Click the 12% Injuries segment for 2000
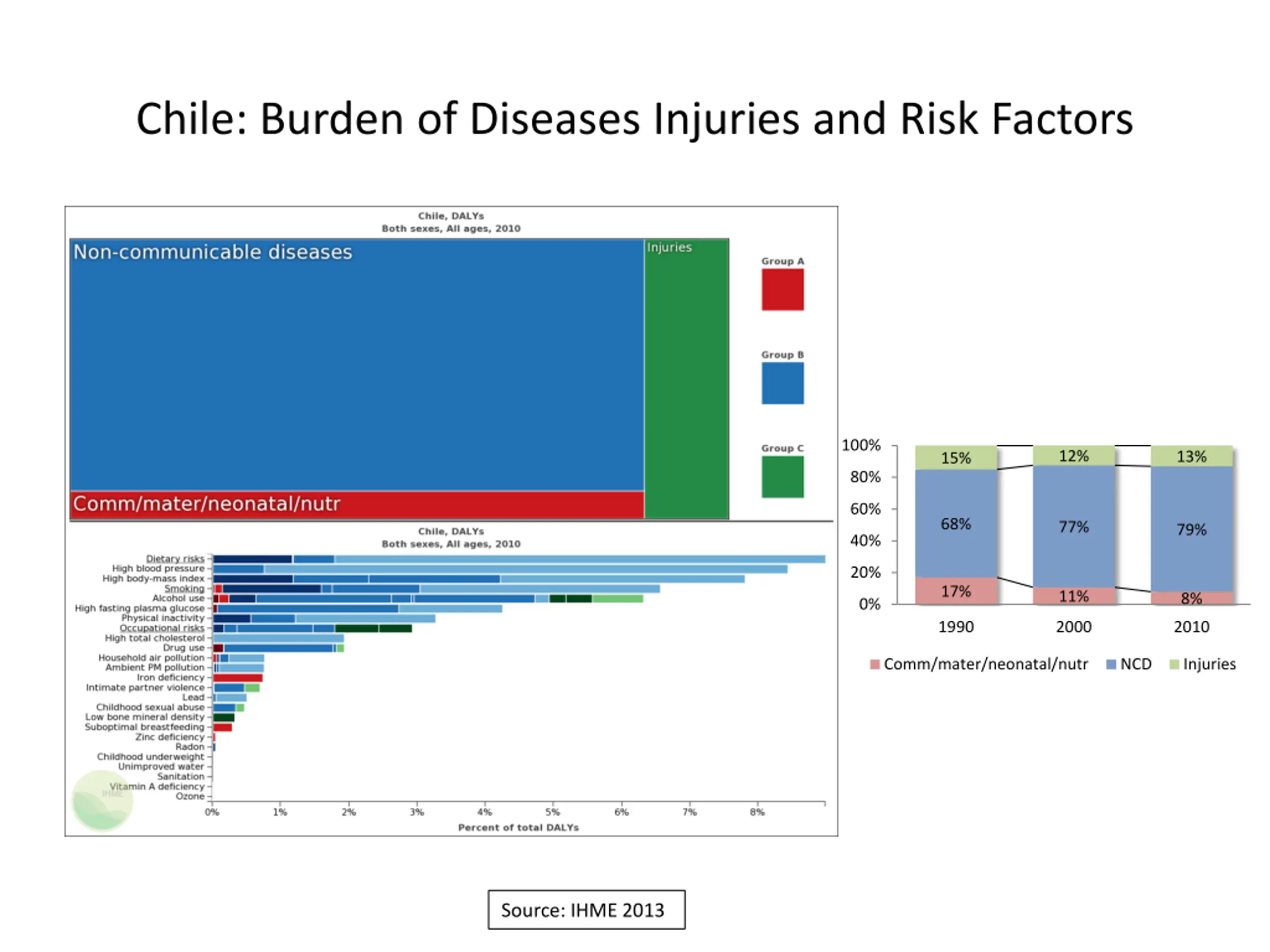The image size is (1270, 952). pos(1074,456)
